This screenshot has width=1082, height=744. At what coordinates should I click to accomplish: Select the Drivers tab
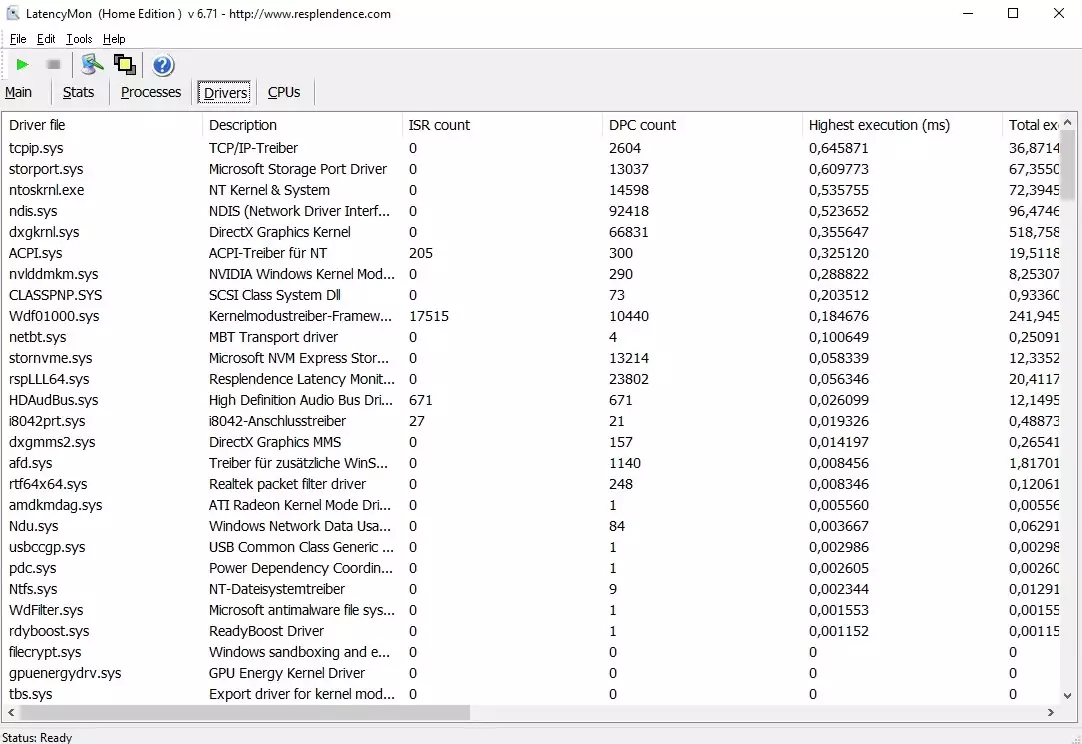click(226, 92)
